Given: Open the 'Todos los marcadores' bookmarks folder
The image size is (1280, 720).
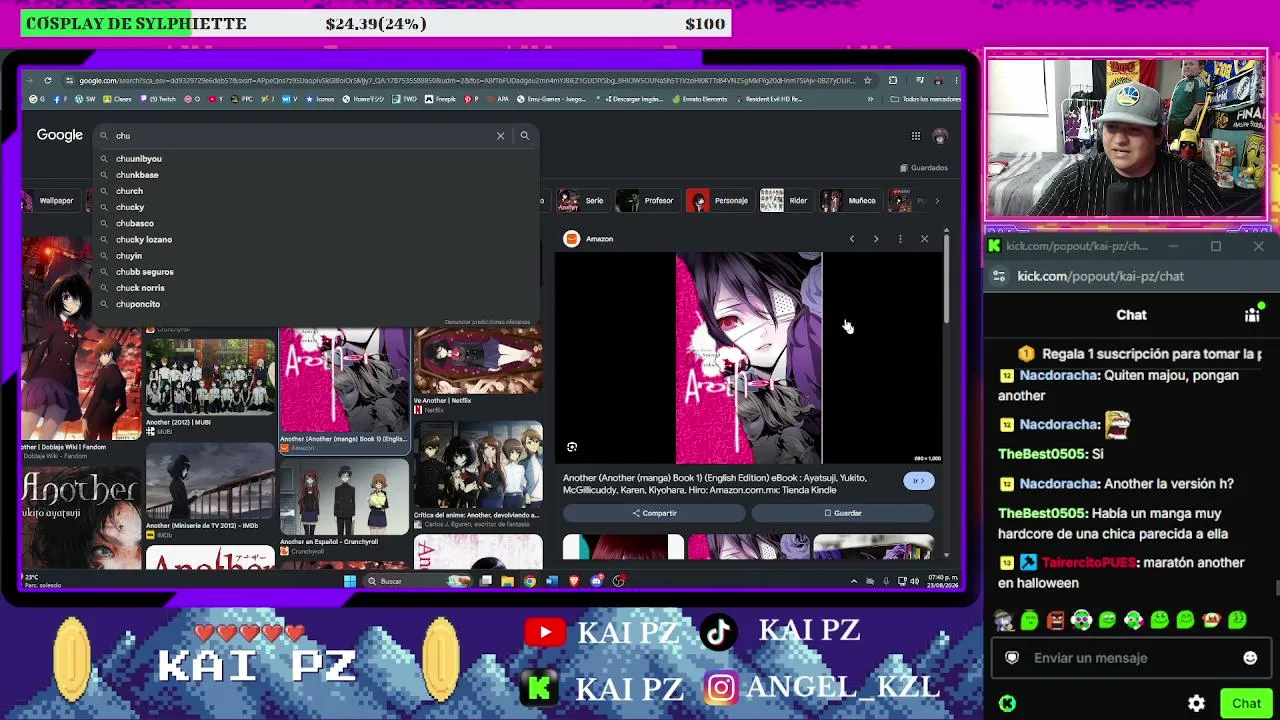Looking at the screenshot, I should [x=924, y=99].
